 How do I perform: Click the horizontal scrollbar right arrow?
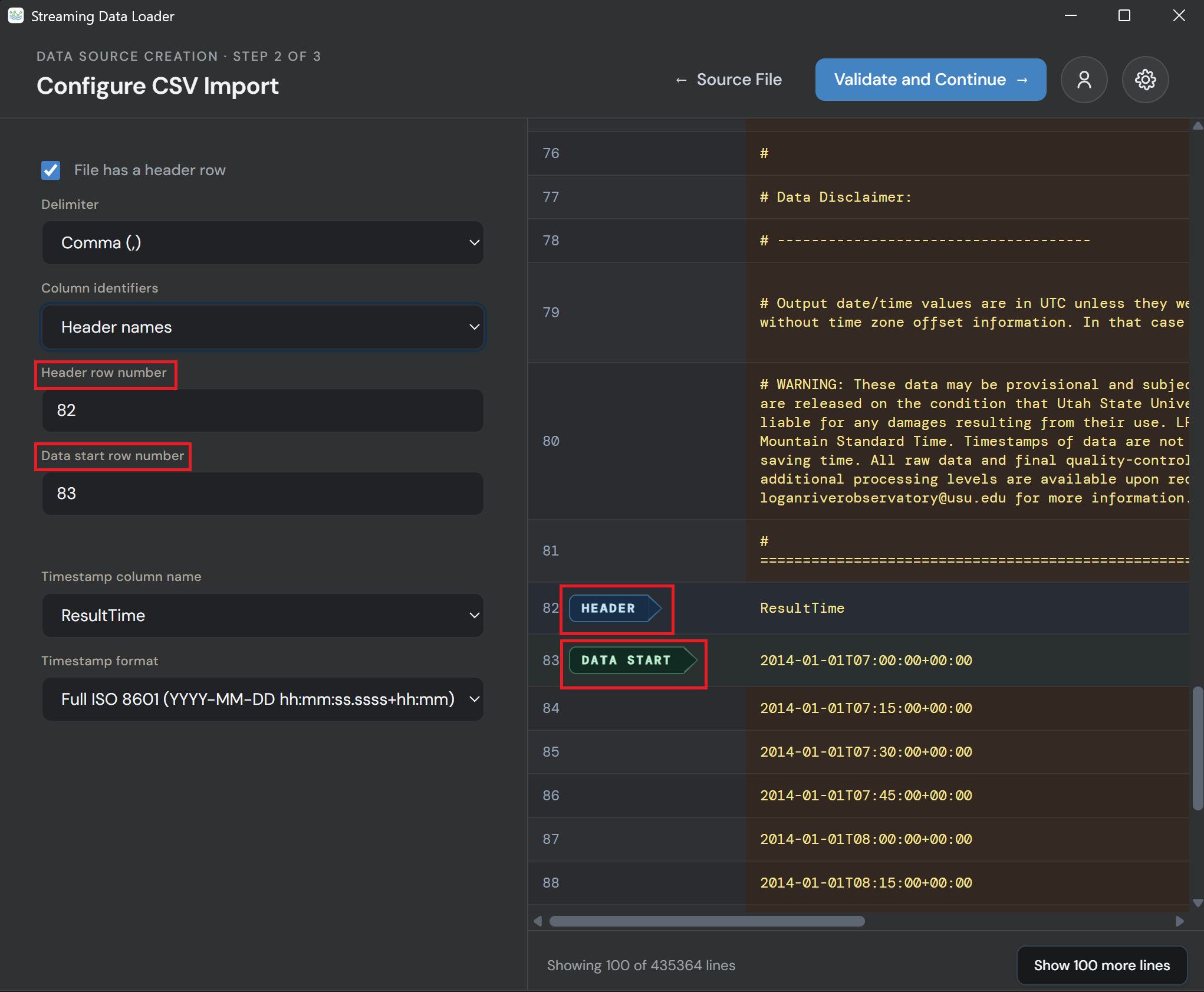coord(1179,921)
